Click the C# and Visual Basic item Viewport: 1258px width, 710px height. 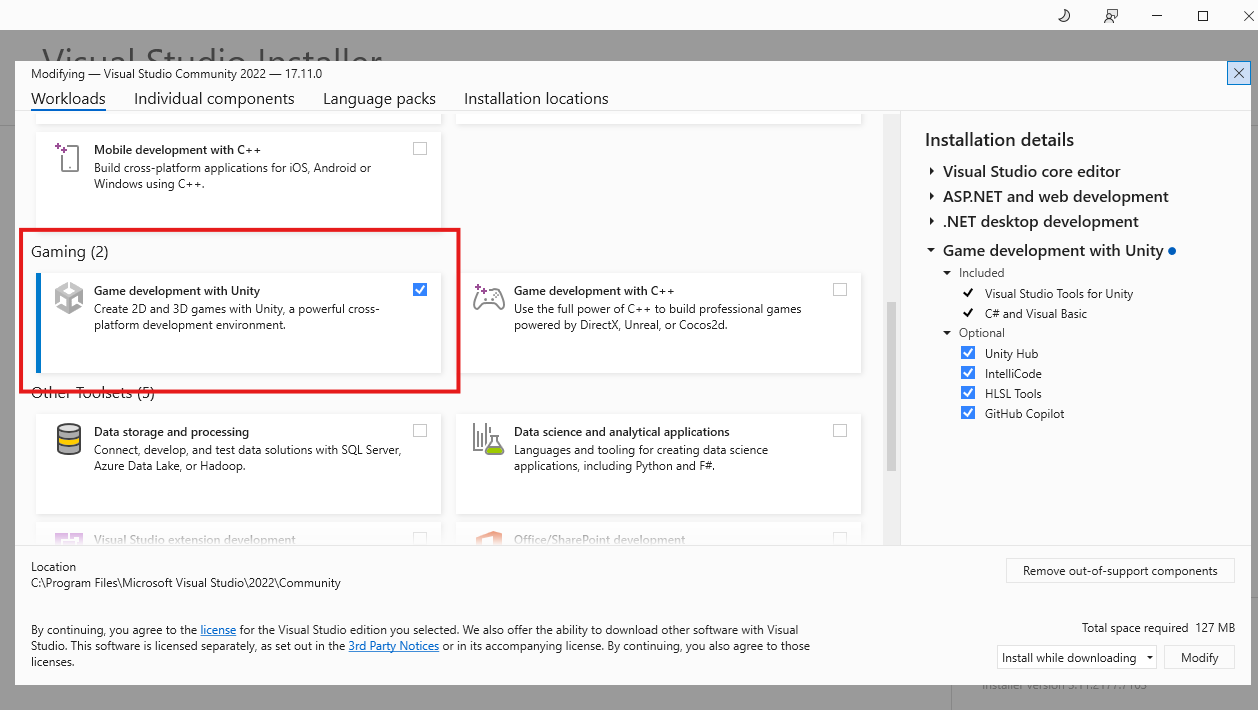click(1036, 313)
